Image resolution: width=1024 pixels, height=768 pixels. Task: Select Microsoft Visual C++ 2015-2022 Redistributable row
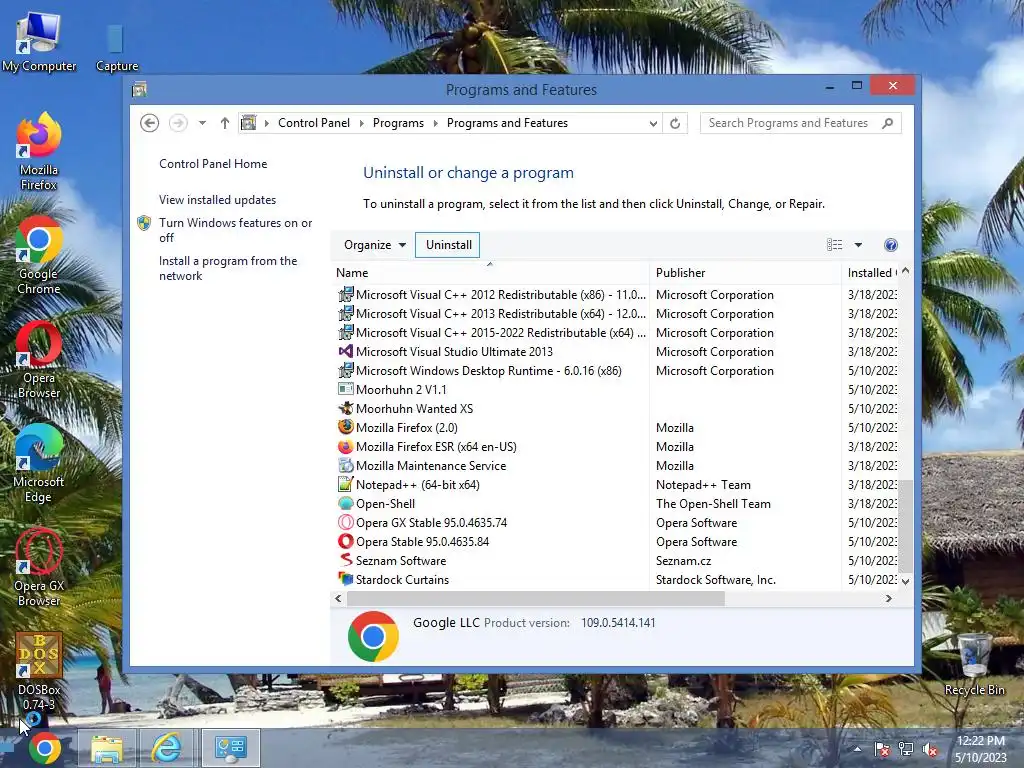point(616,332)
